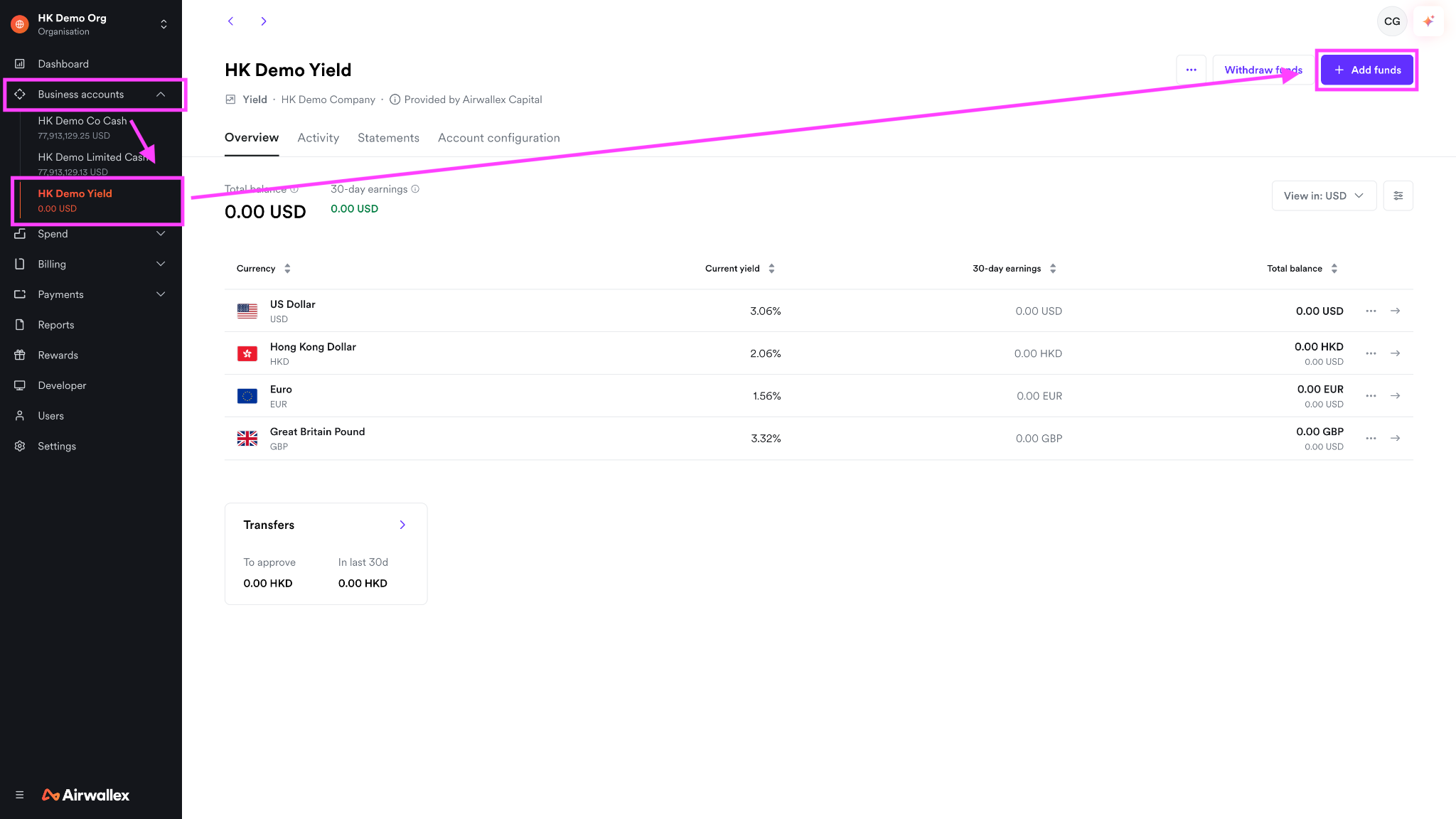Open the HK Demo Org organisation switcher
Image resolution: width=1456 pixels, height=819 pixels.
pyautogui.click(x=91, y=24)
